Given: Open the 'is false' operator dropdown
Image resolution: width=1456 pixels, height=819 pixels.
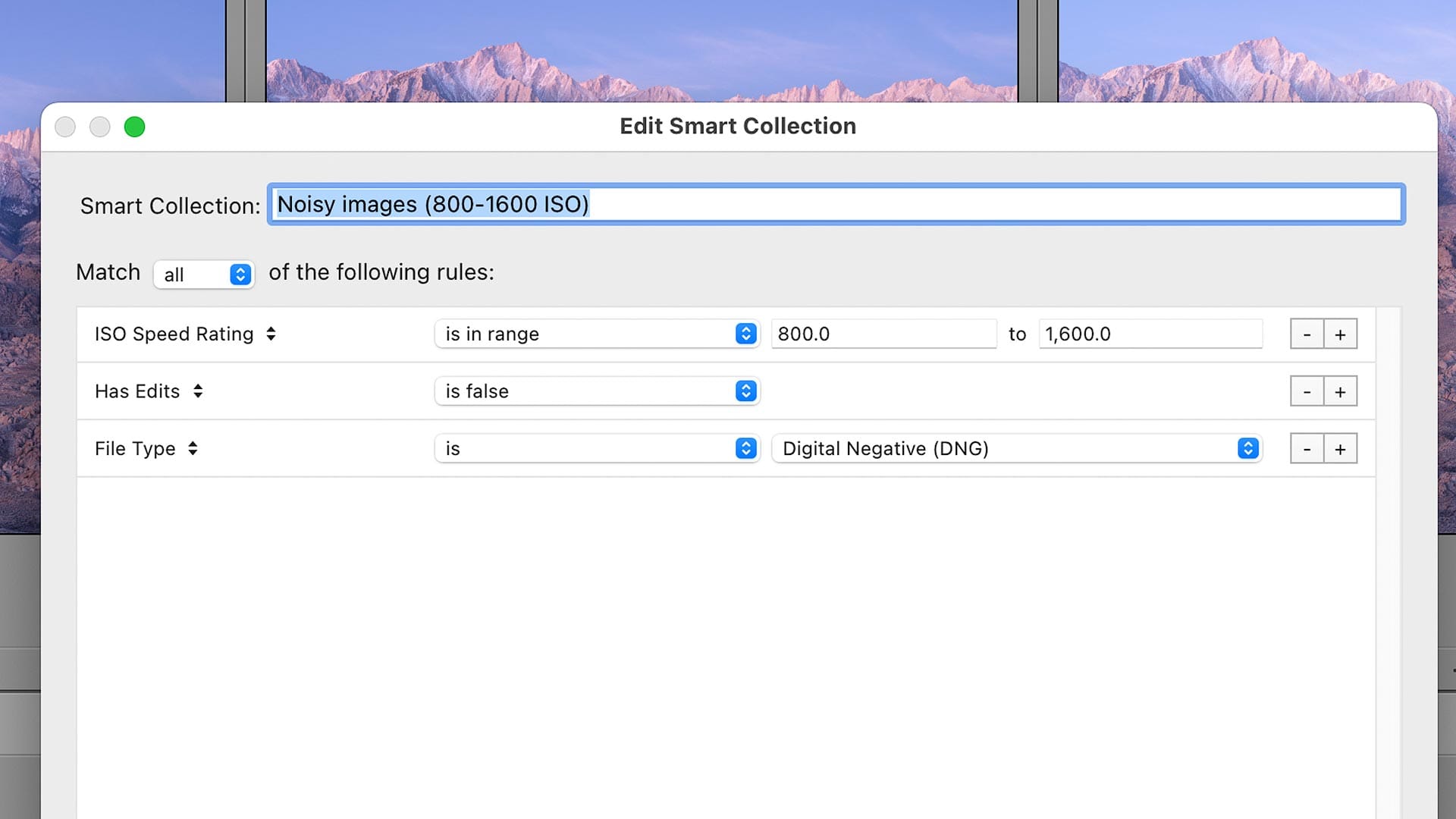Looking at the screenshot, I should [597, 391].
